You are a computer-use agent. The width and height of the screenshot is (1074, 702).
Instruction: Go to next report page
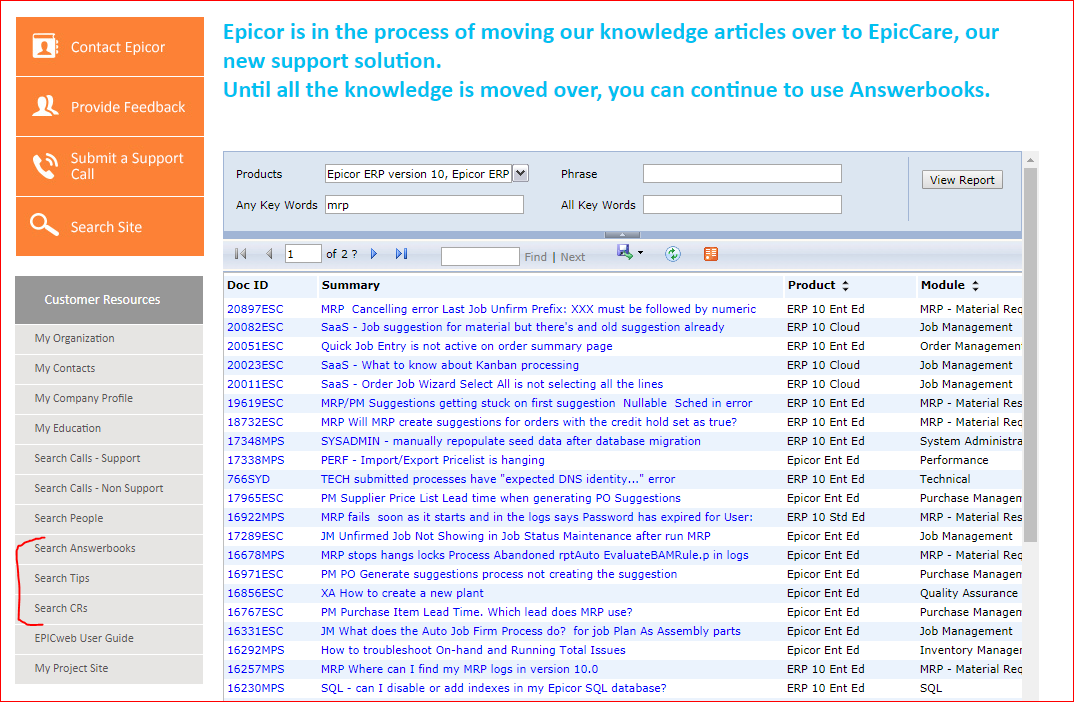[374, 254]
